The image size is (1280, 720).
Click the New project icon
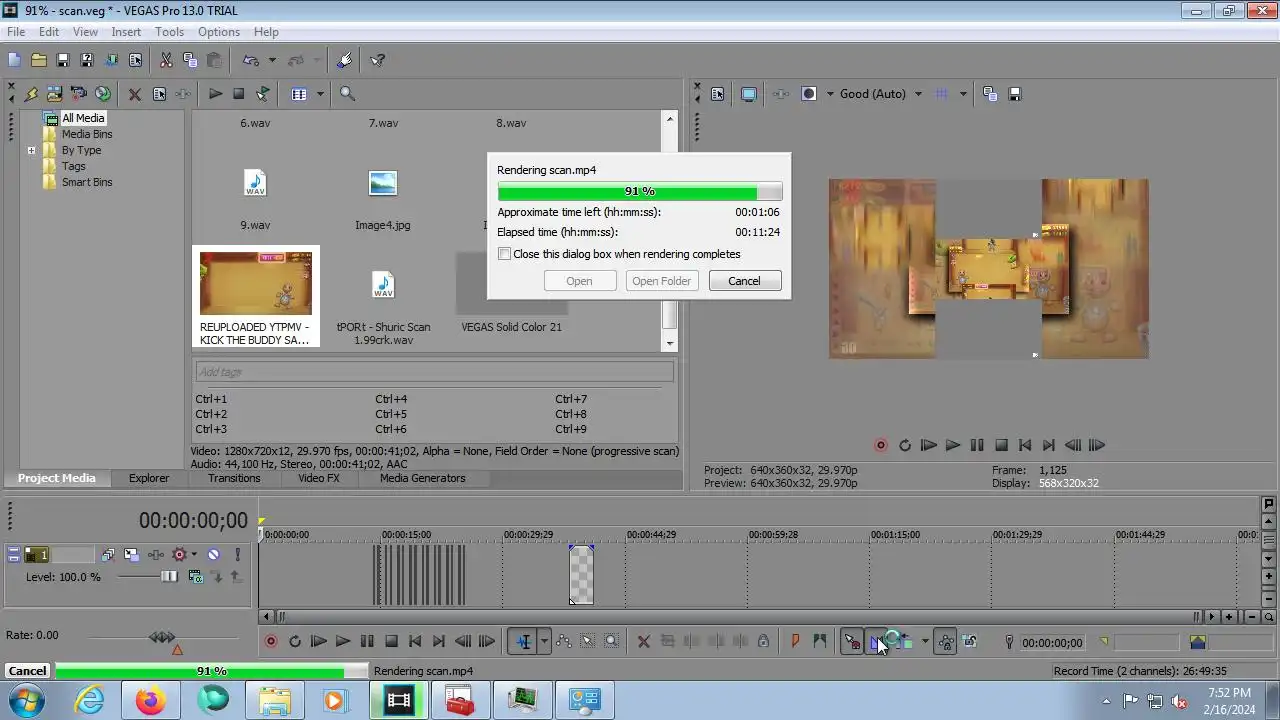click(14, 60)
